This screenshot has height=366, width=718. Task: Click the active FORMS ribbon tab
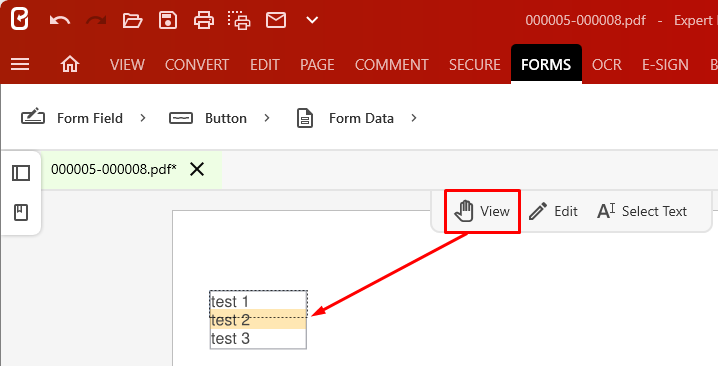pos(546,64)
